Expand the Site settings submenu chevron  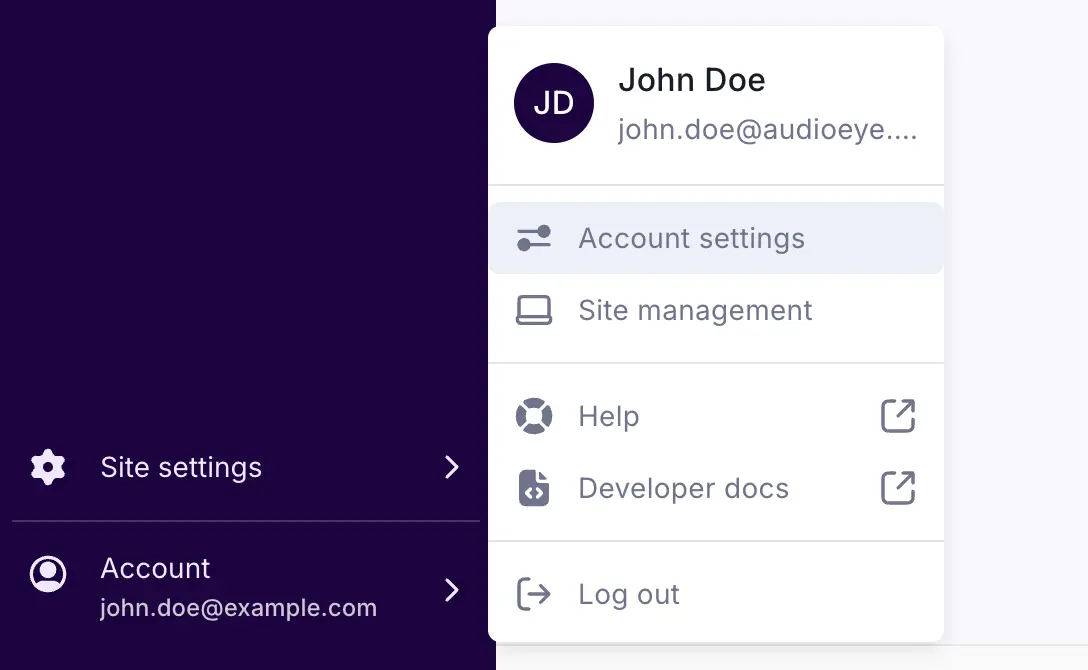(x=452, y=467)
